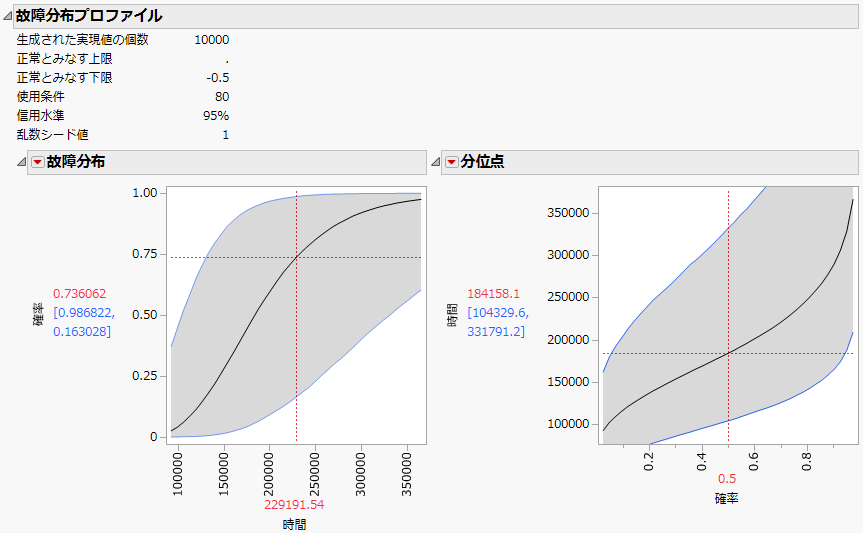The image size is (863, 533).
Task: Click the 0.4 tick on quantile x-axis
Action: point(702,461)
